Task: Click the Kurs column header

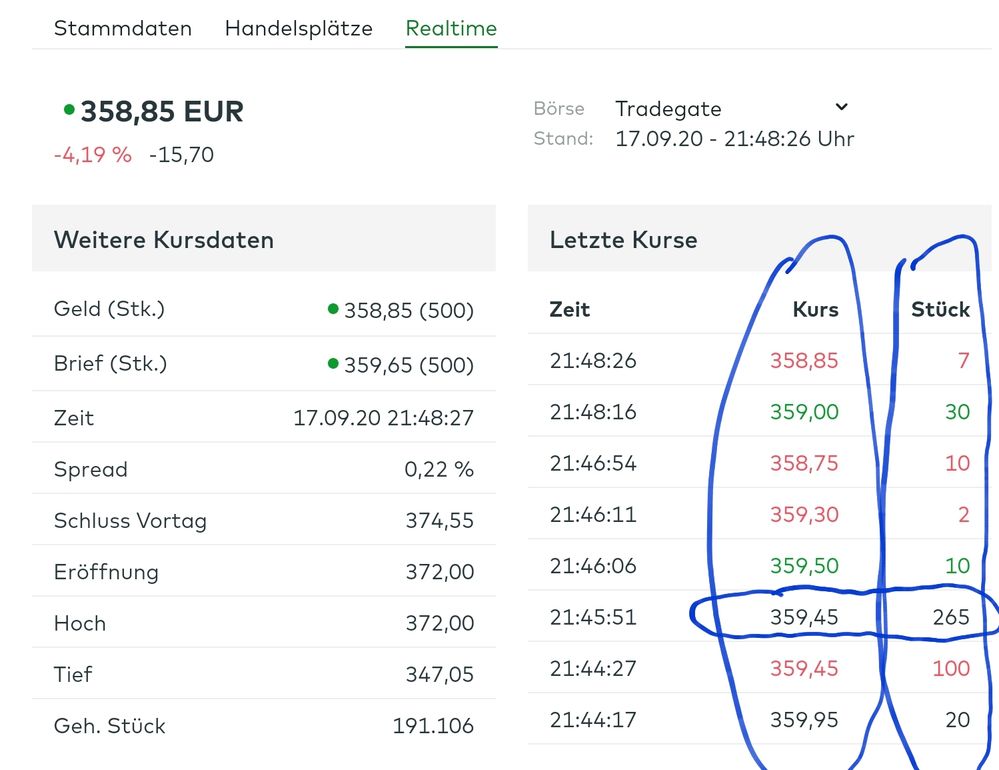Action: tap(815, 310)
